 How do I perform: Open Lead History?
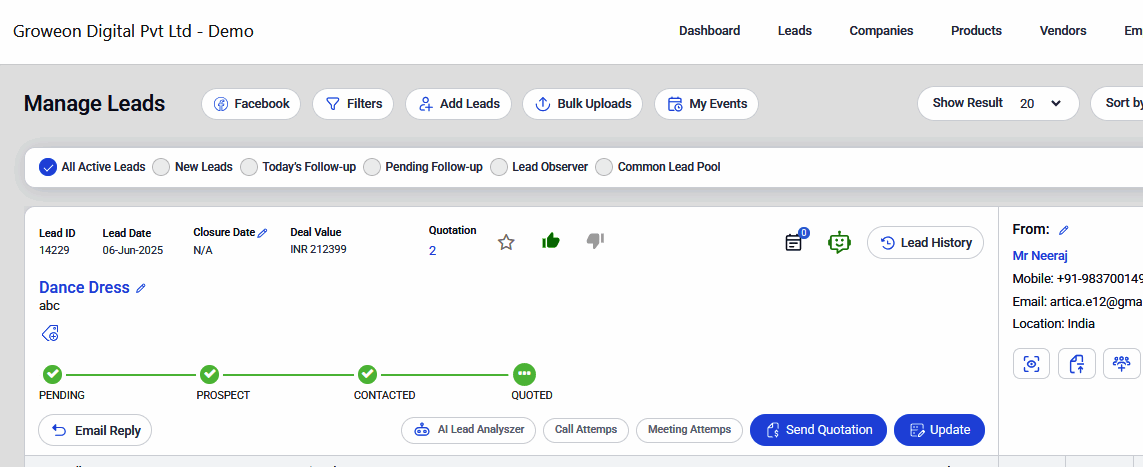click(925, 243)
